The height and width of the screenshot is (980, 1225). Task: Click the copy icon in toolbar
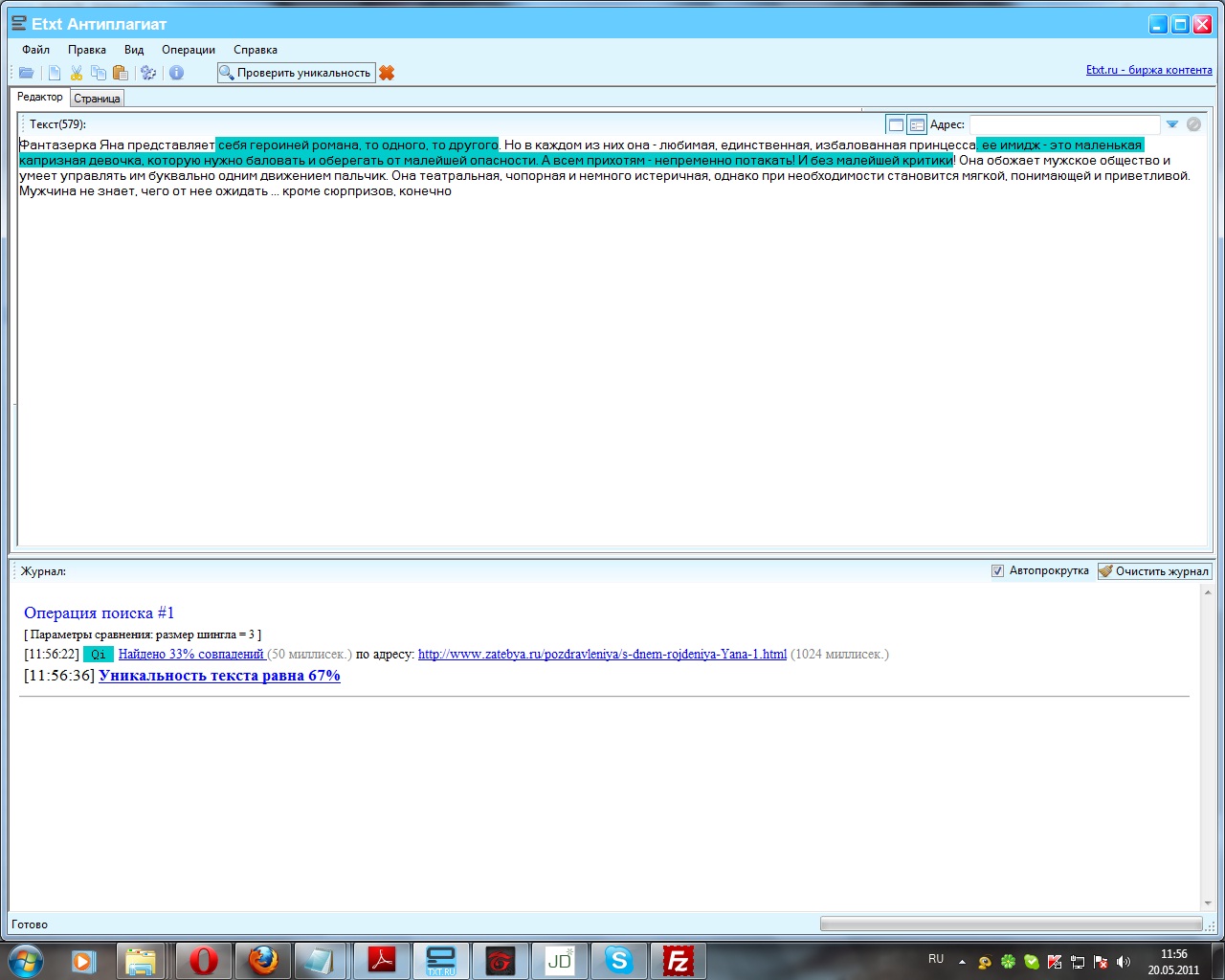pyautogui.click(x=99, y=73)
